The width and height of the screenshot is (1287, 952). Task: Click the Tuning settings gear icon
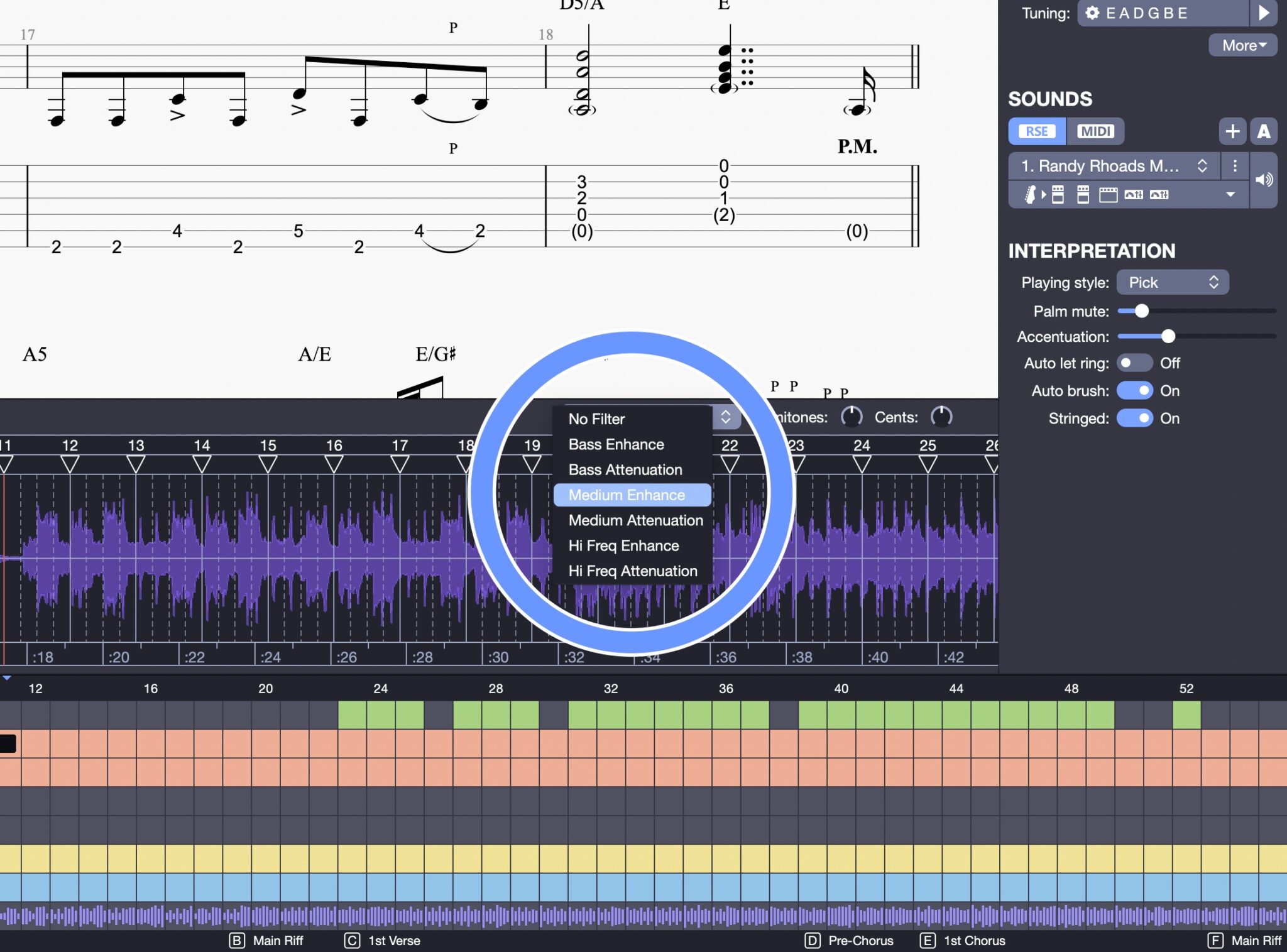[x=1092, y=13]
